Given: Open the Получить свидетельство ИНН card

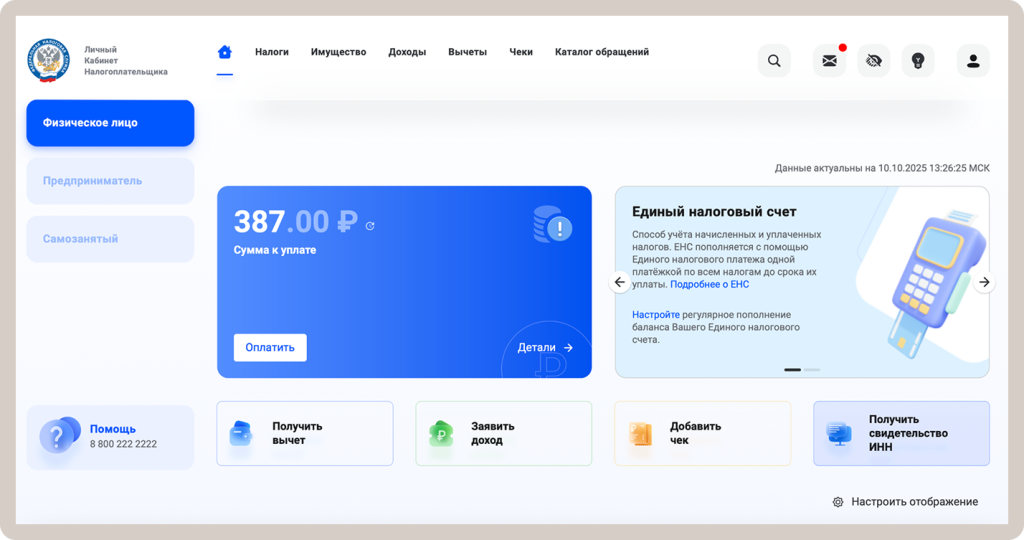Looking at the screenshot, I should 901,434.
